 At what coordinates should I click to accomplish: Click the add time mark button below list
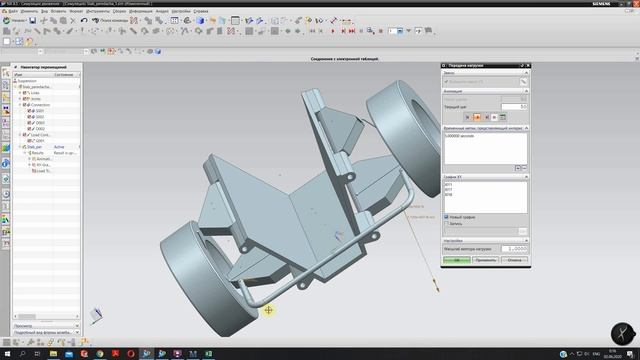coord(518,168)
